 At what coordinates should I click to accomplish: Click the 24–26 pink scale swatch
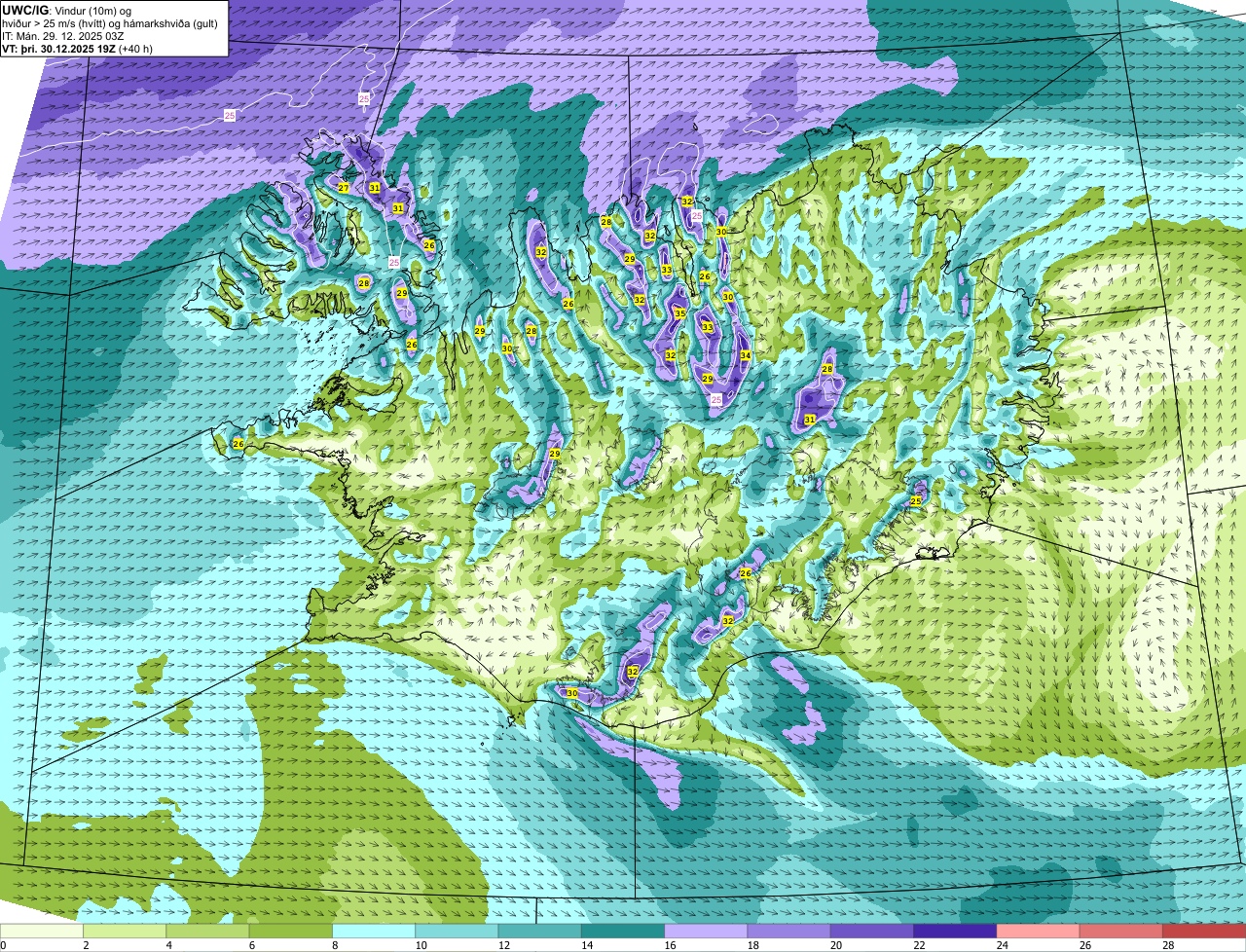click(1039, 932)
